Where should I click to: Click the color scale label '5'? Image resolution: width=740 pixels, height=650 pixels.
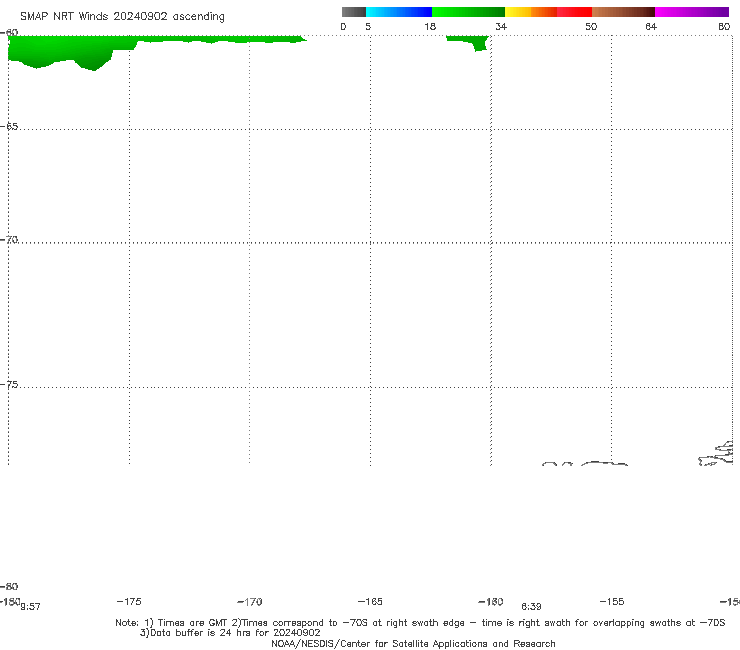tap(368, 27)
